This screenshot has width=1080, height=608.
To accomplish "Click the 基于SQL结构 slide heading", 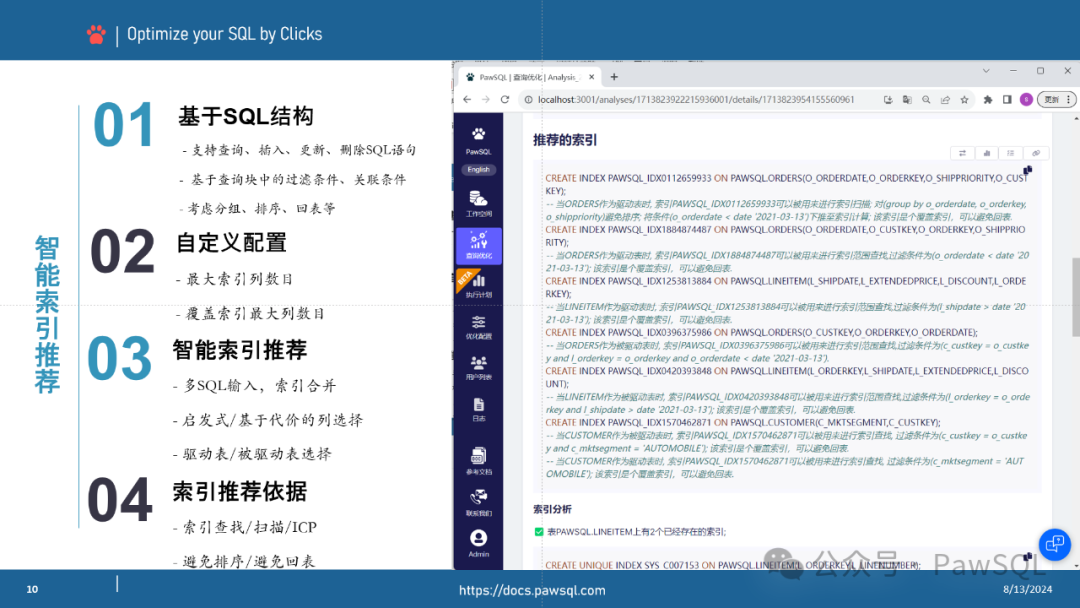I will (x=246, y=116).
